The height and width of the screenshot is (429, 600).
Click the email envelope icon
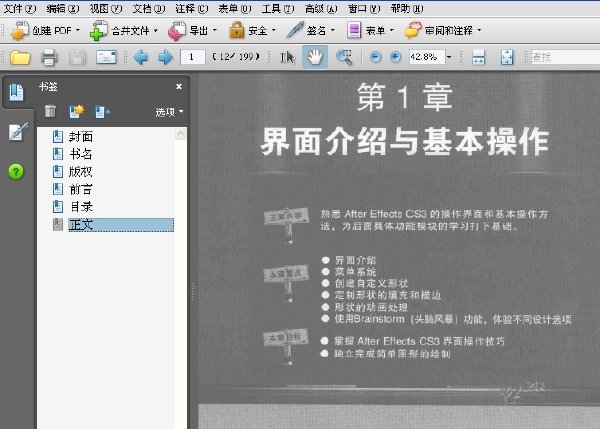coord(106,57)
